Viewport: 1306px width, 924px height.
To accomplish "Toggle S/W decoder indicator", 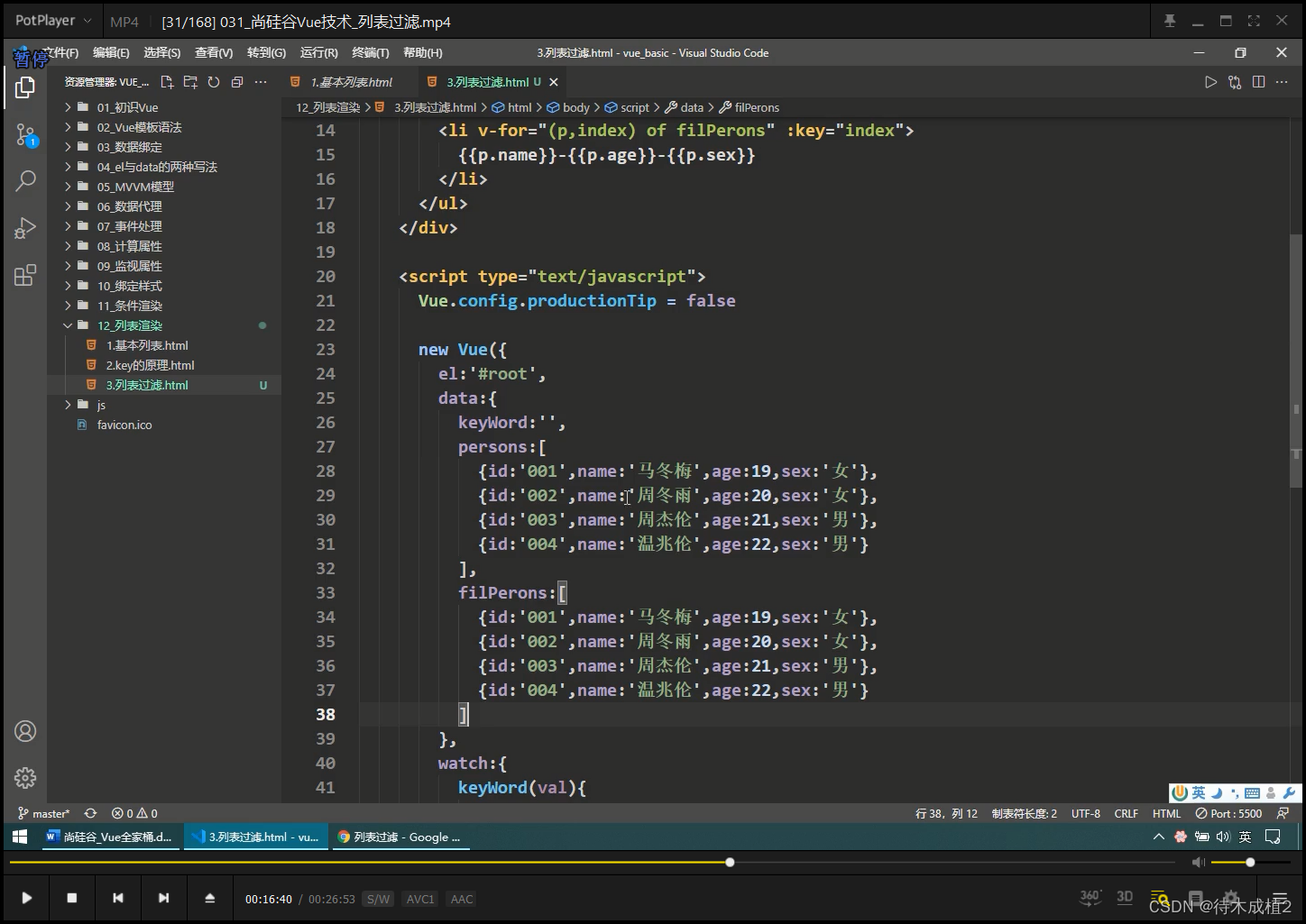I will [378, 899].
